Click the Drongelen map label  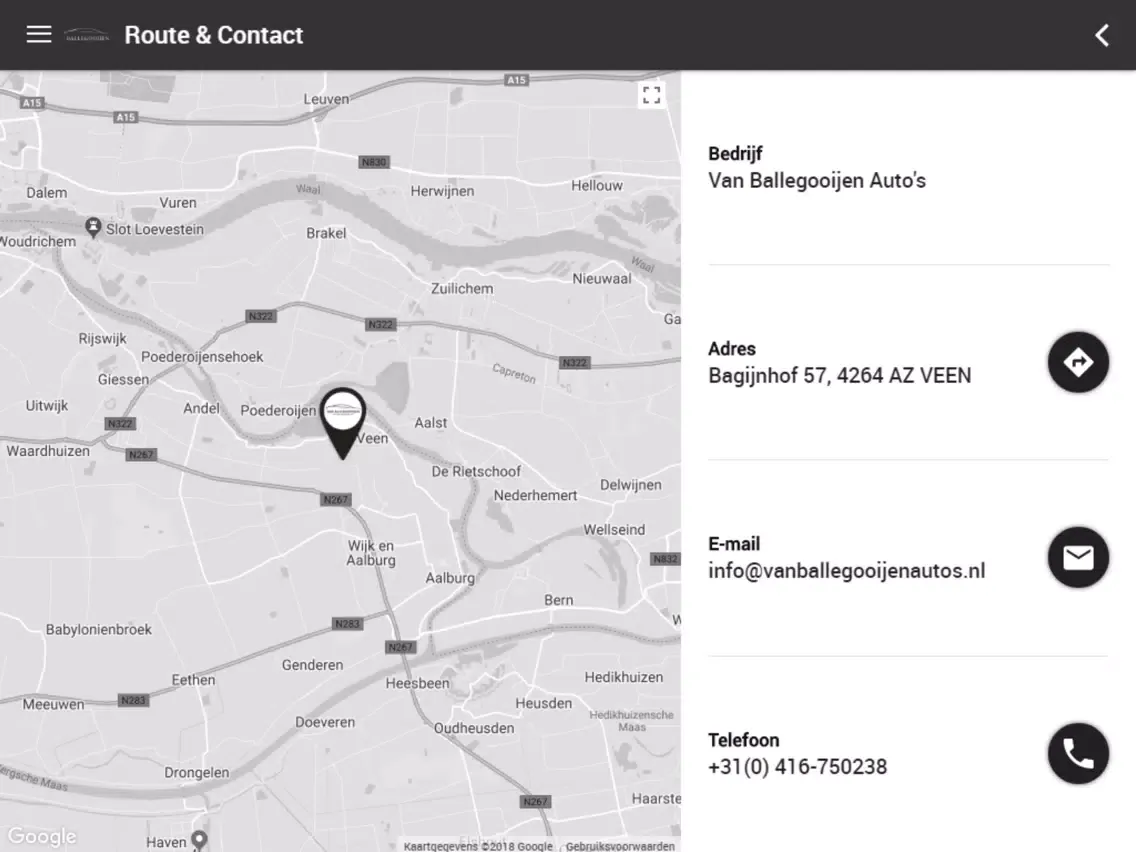coord(196,772)
